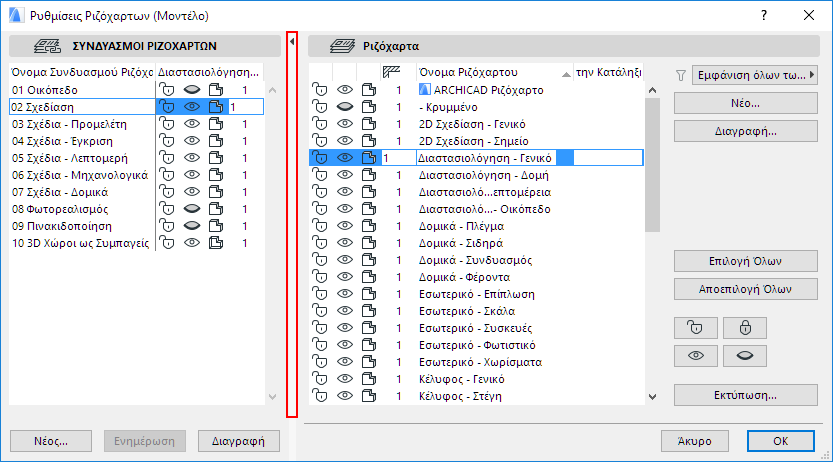Click the Διαστασιολόγηση - Γενικό name field
The image size is (833, 462).
[x=484, y=158]
